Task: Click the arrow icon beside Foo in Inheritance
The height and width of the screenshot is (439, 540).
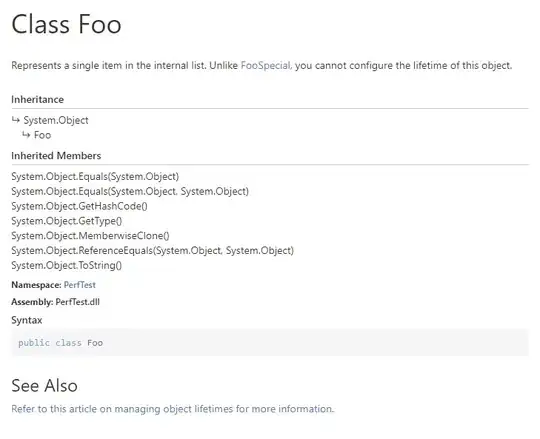Action: 26,135
